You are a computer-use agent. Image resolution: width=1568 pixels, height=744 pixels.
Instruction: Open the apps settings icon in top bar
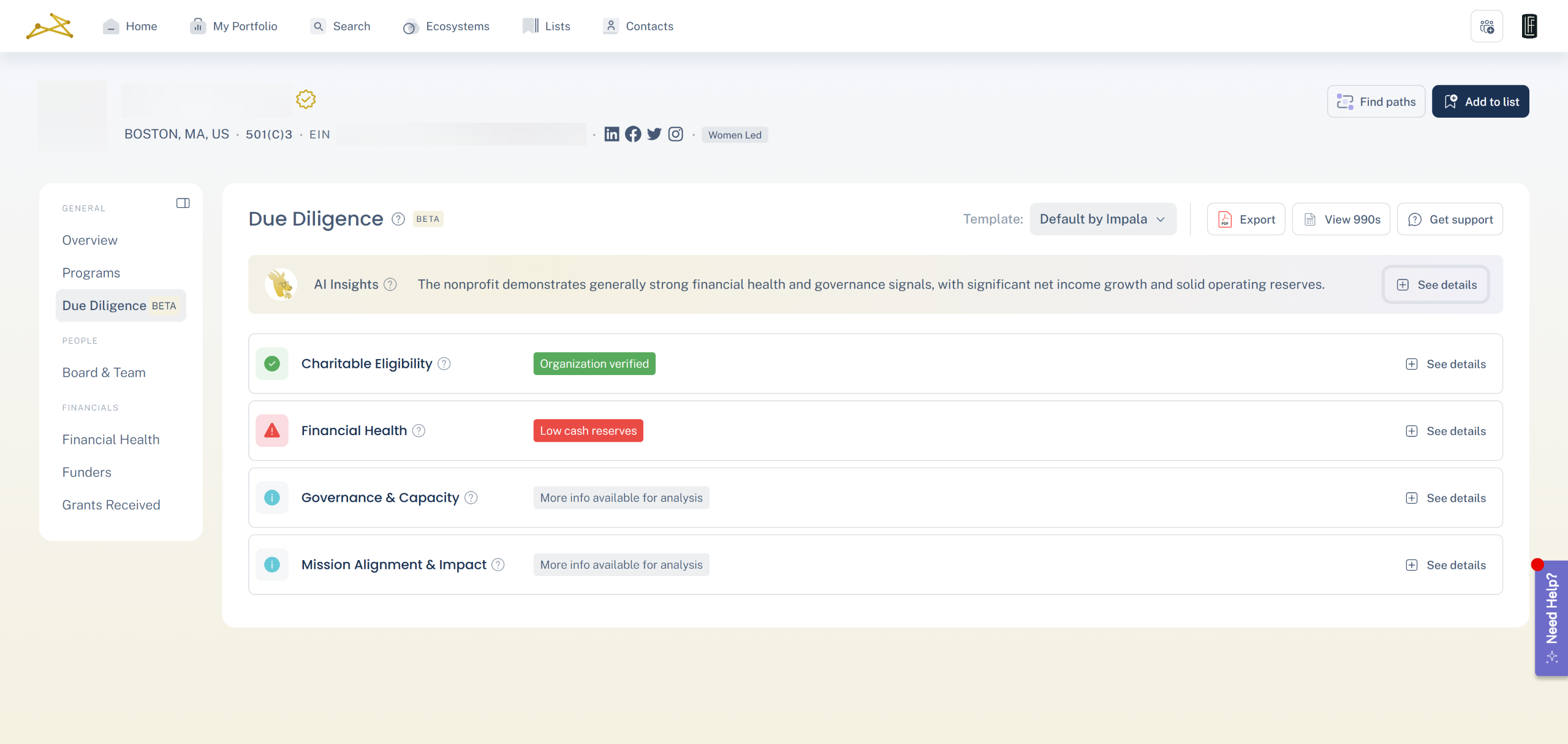click(x=1487, y=26)
